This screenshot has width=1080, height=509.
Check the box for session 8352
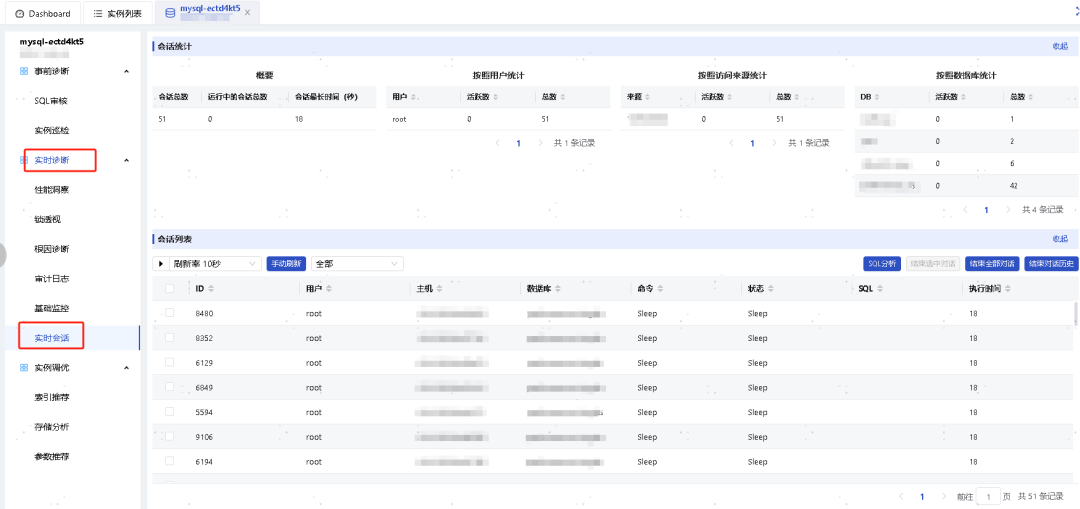click(169, 337)
